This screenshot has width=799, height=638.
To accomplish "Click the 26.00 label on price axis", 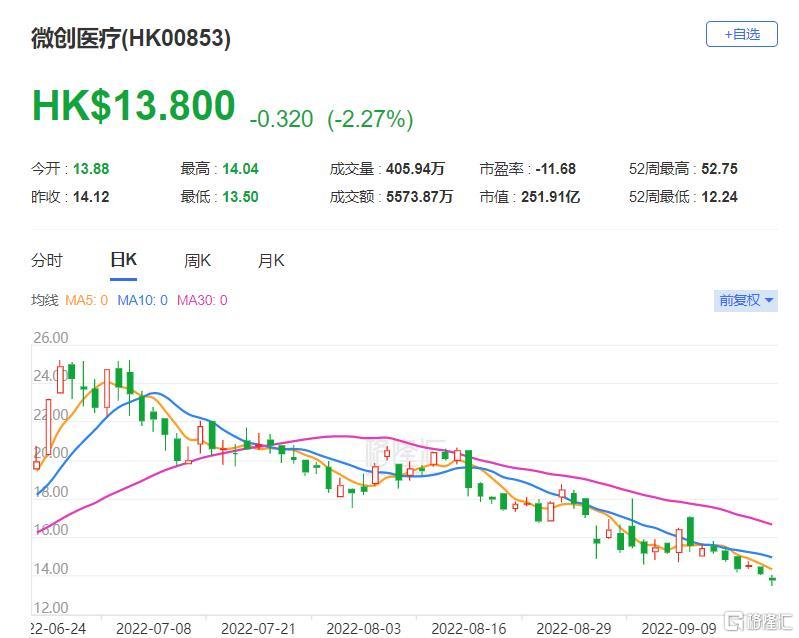I will [50, 338].
